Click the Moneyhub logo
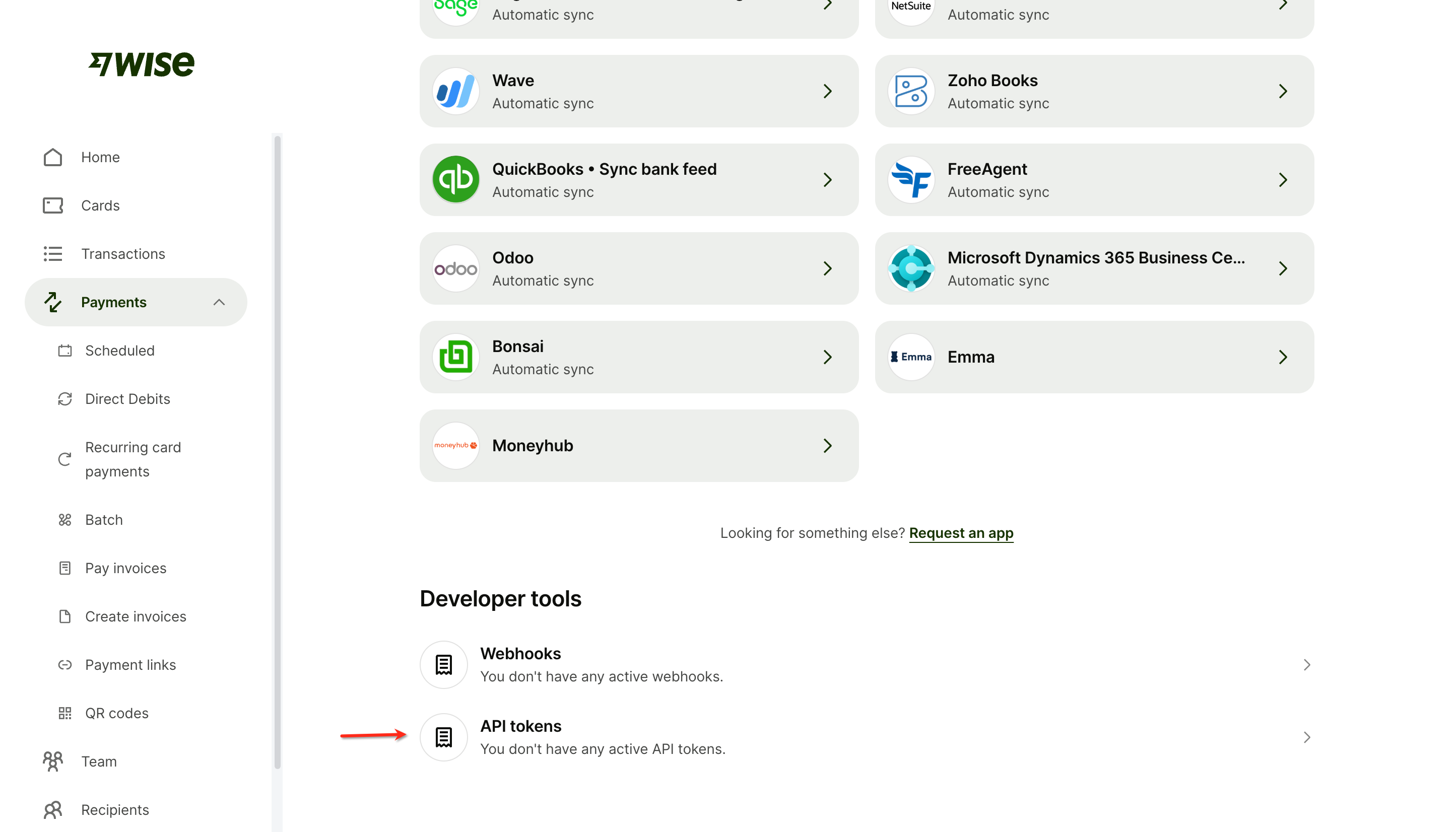Viewport: 1456px width, 832px height. point(455,445)
